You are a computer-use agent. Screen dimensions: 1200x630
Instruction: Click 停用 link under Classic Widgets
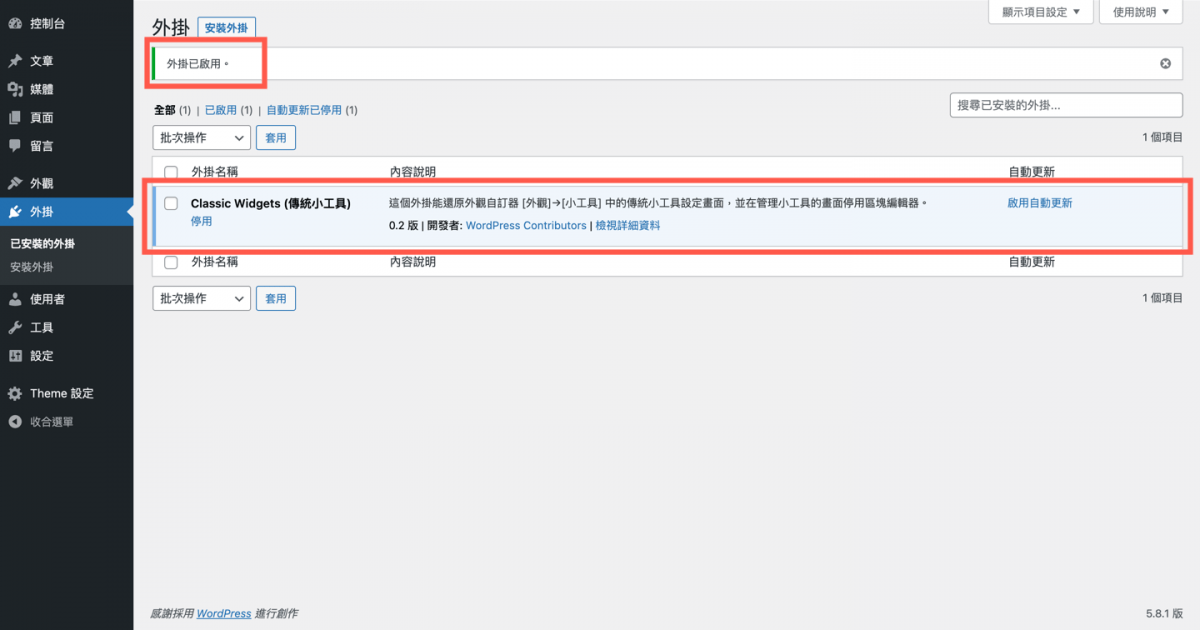[x=201, y=221]
